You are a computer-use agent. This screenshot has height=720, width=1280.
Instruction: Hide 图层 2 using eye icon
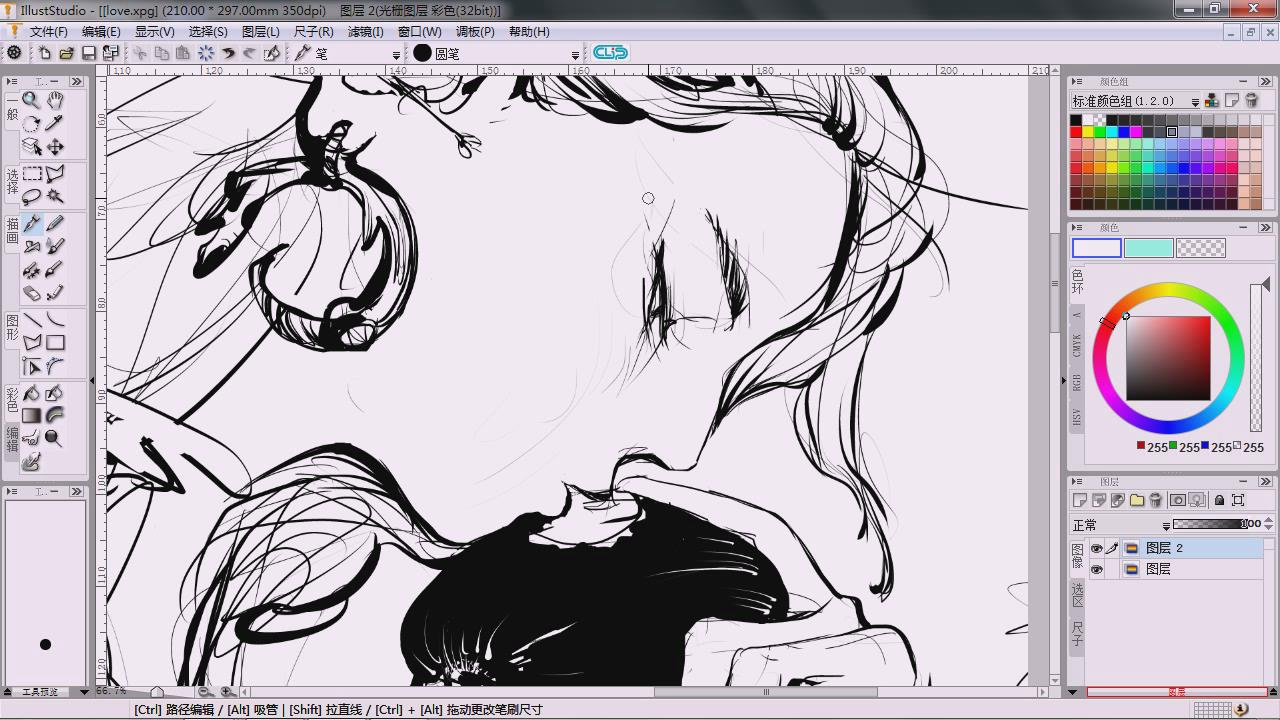tap(1096, 548)
